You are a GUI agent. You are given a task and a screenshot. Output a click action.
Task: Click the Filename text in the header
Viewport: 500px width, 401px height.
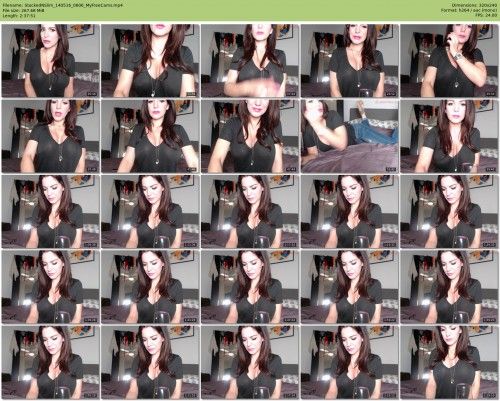(62, 6)
